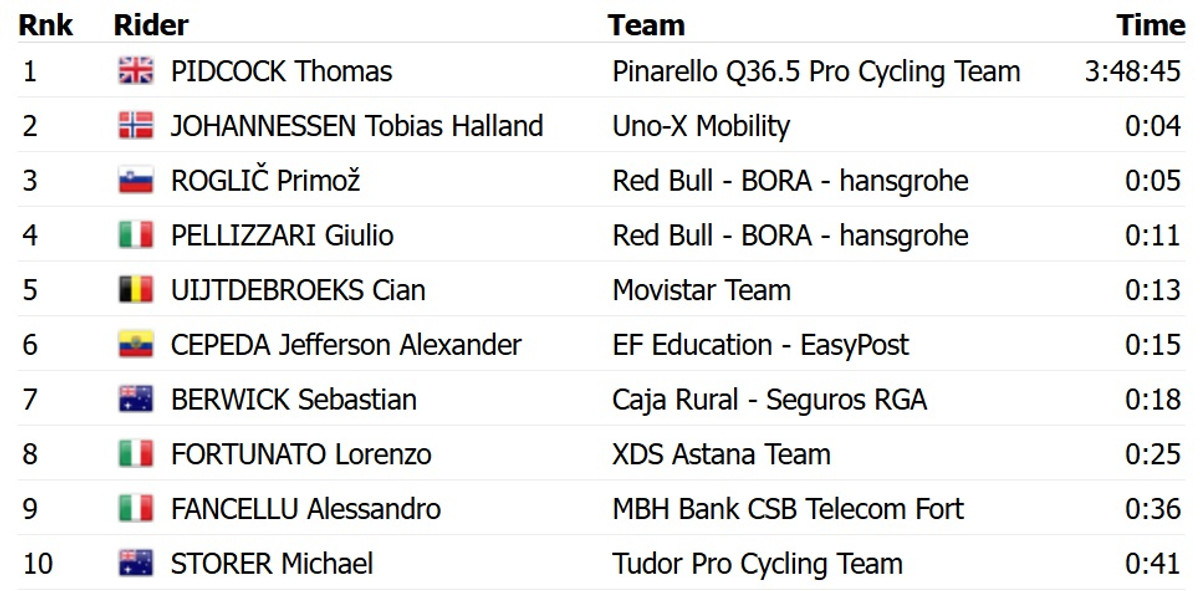1200x591 pixels.
Task: View the Movistar Team page
Action: [701, 290]
